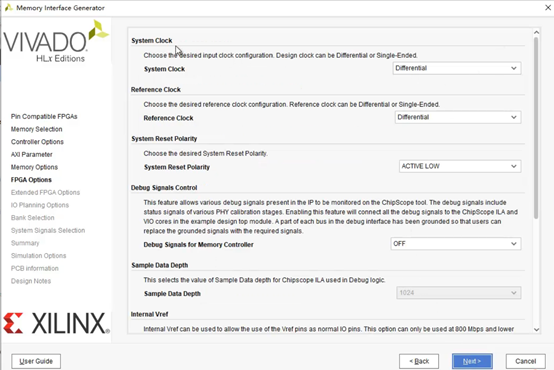Click the System Clock section heading
The image size is (554, 370).
pyautogui.click(x=152, y=41)
